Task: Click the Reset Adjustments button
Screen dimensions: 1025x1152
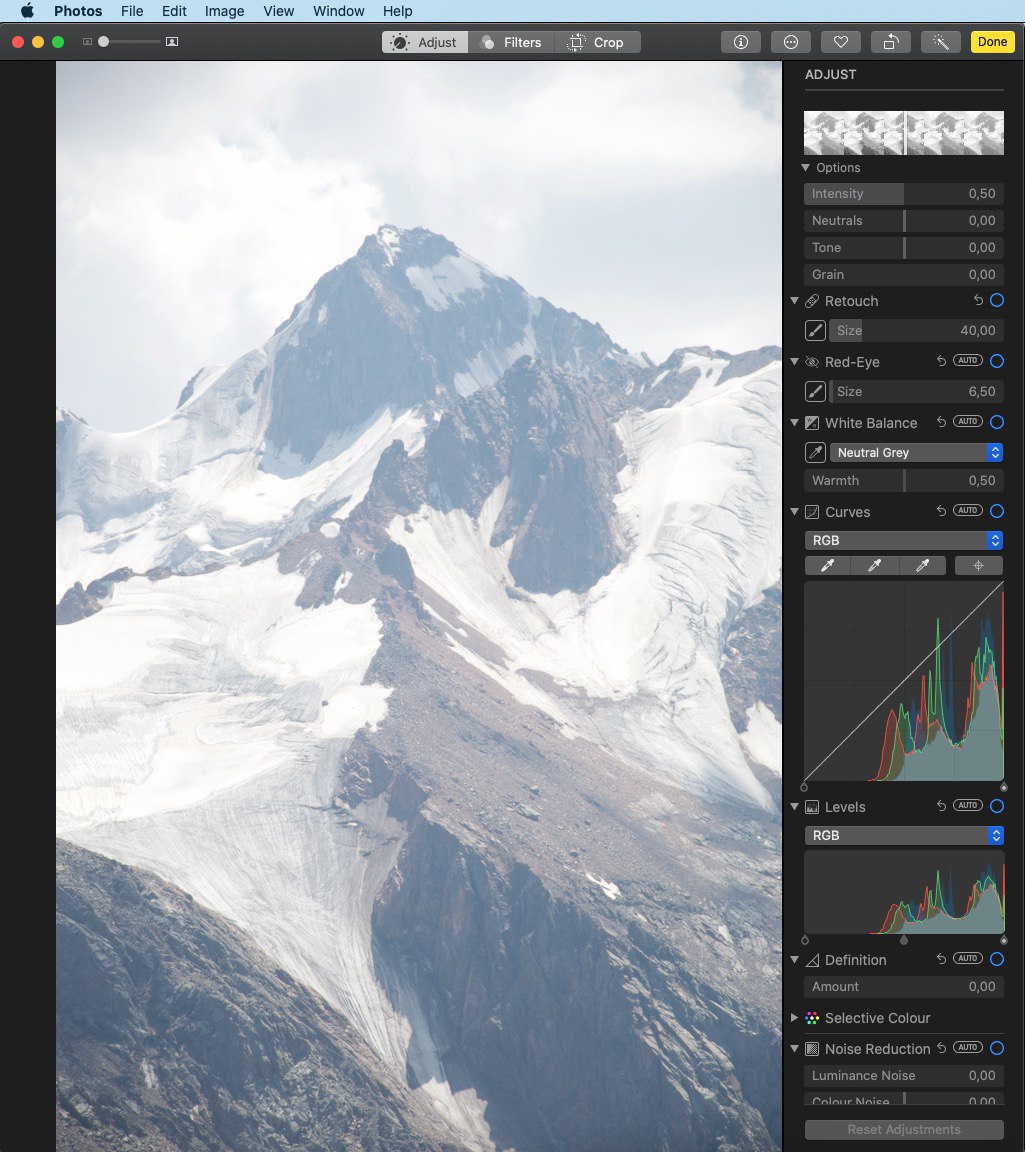Action: pyautogui.click(x=904, y=1129)
